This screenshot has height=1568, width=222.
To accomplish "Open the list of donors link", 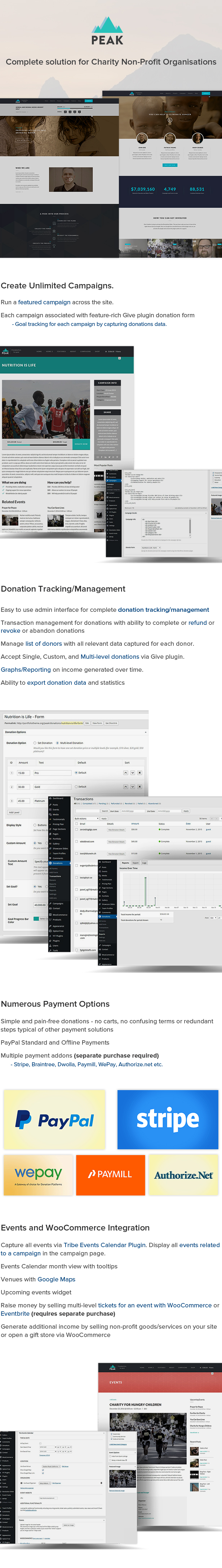I will [x=44, y=643].
